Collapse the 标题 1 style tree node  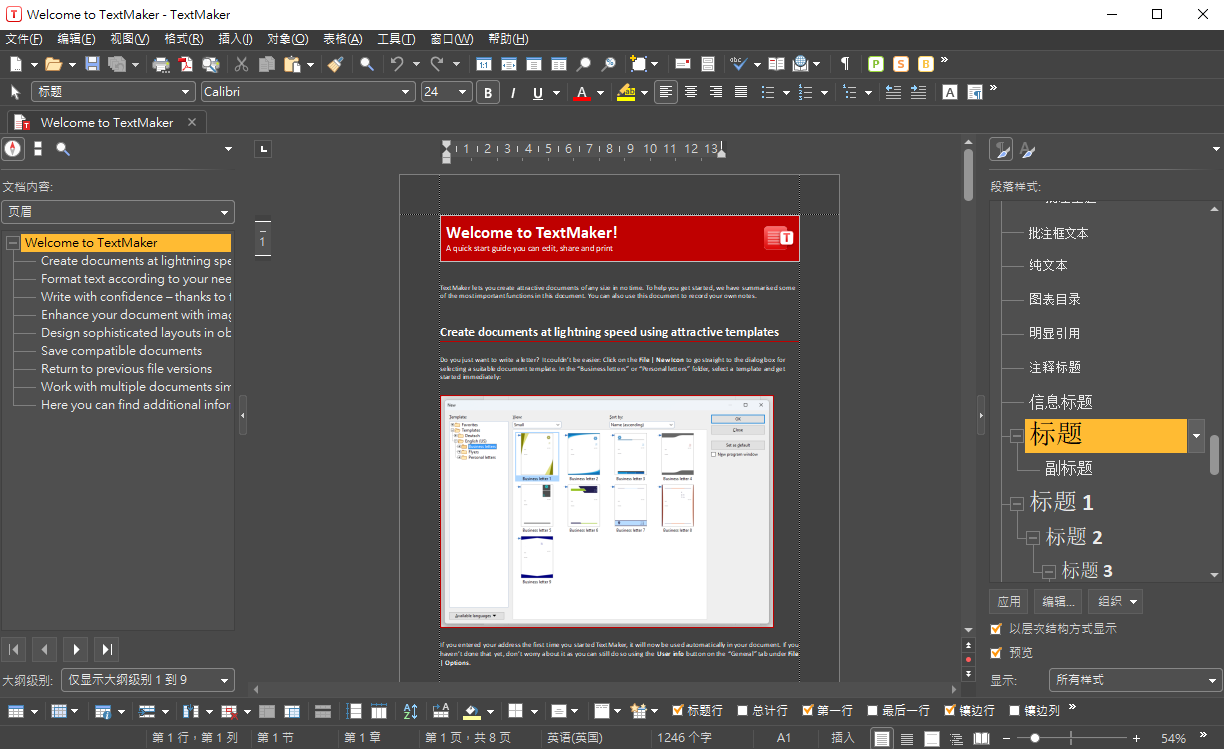(1017, 503)
